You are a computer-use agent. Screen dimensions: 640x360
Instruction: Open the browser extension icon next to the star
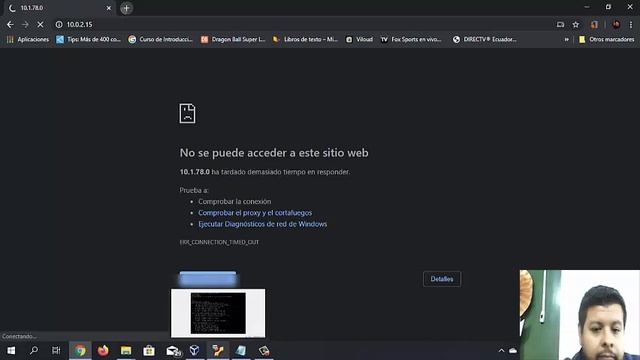click(594, 24)
